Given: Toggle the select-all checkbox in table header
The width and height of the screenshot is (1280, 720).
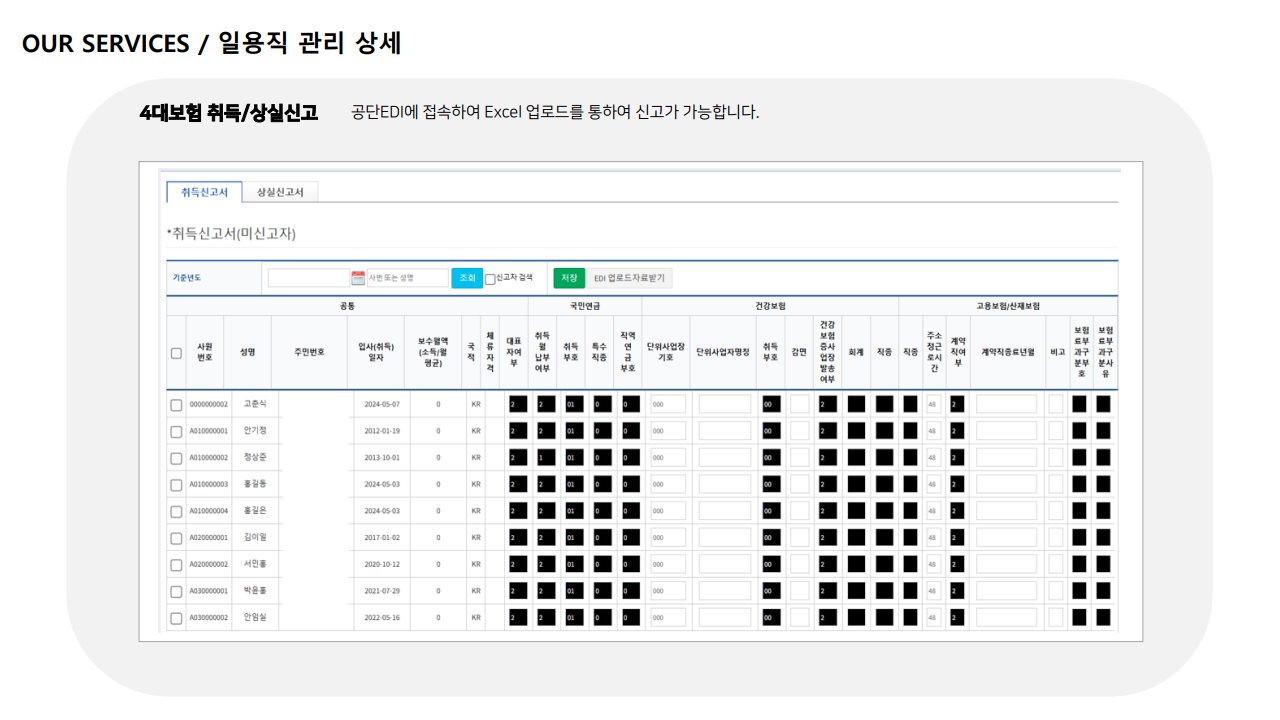Looking at the screenshot, I should click(176, 353).
